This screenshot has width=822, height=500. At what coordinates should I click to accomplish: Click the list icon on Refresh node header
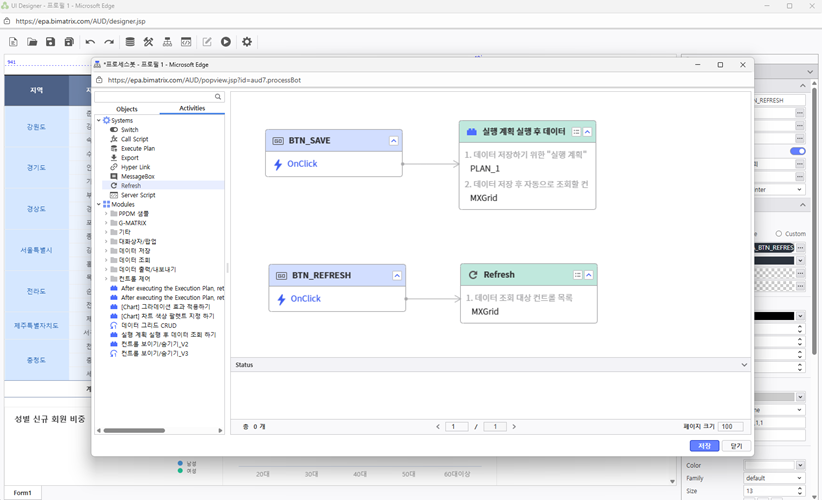click(577, 275)
